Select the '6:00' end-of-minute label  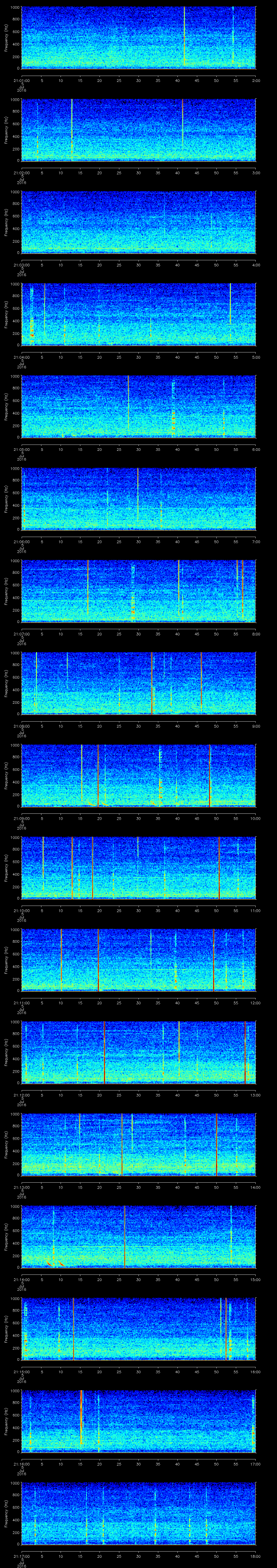click(256, 449)
